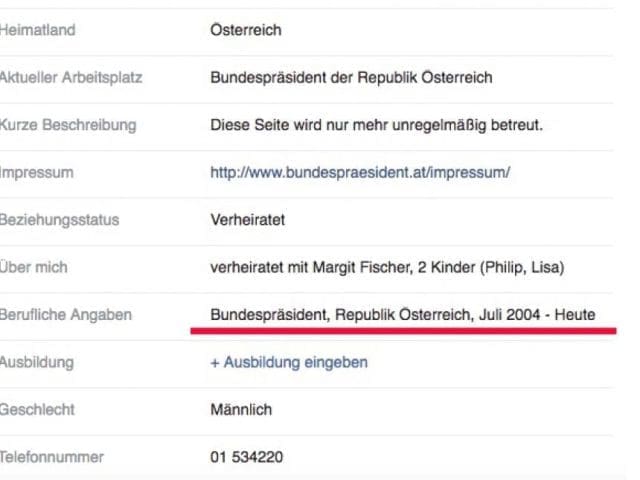Click the 'Österreich' value text
The image size is (640, 480).
coord(246,30)
